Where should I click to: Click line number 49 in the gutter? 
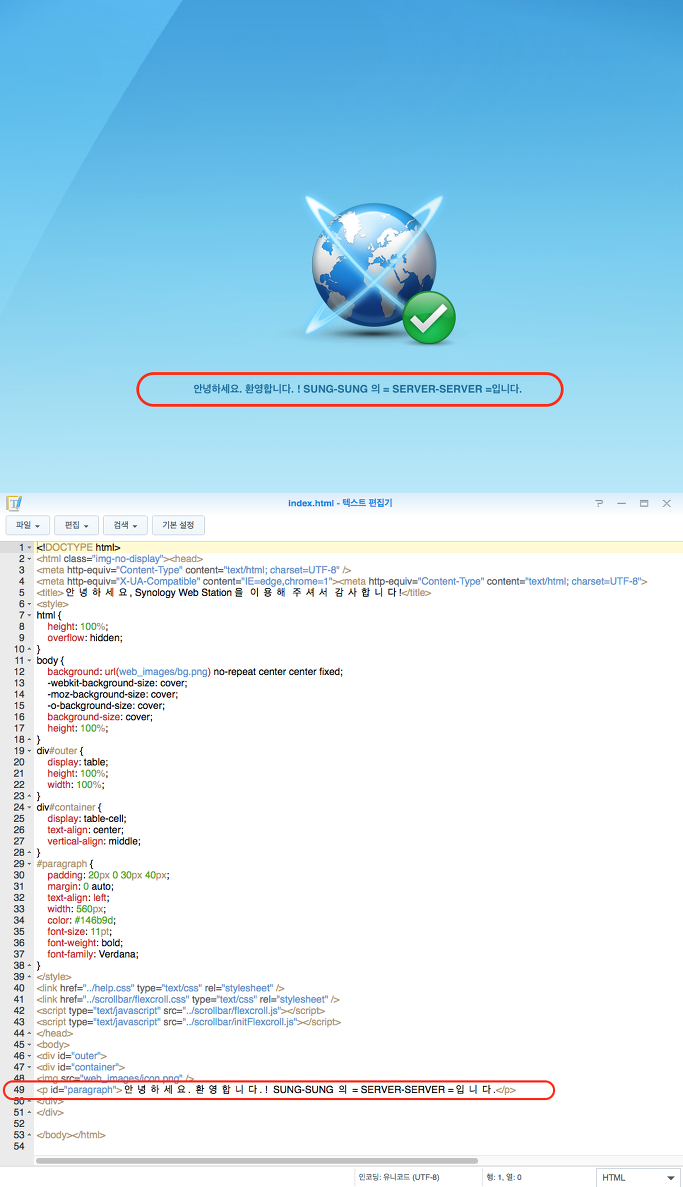point(19,1090)
